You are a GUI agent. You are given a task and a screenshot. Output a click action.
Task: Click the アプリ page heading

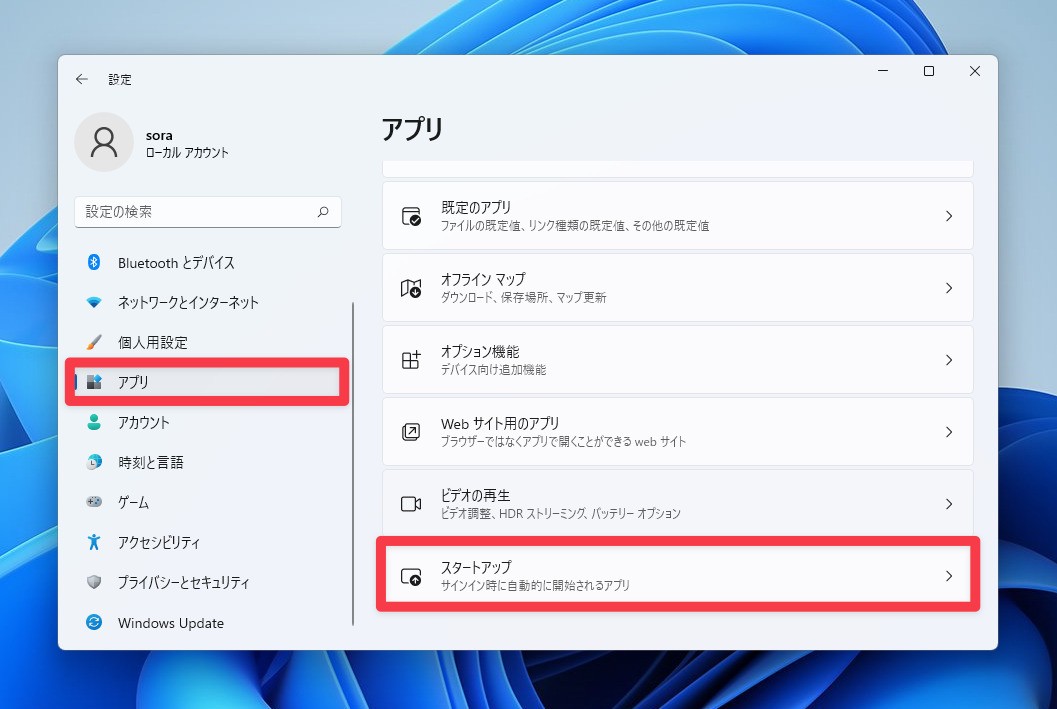click(413, 129)
